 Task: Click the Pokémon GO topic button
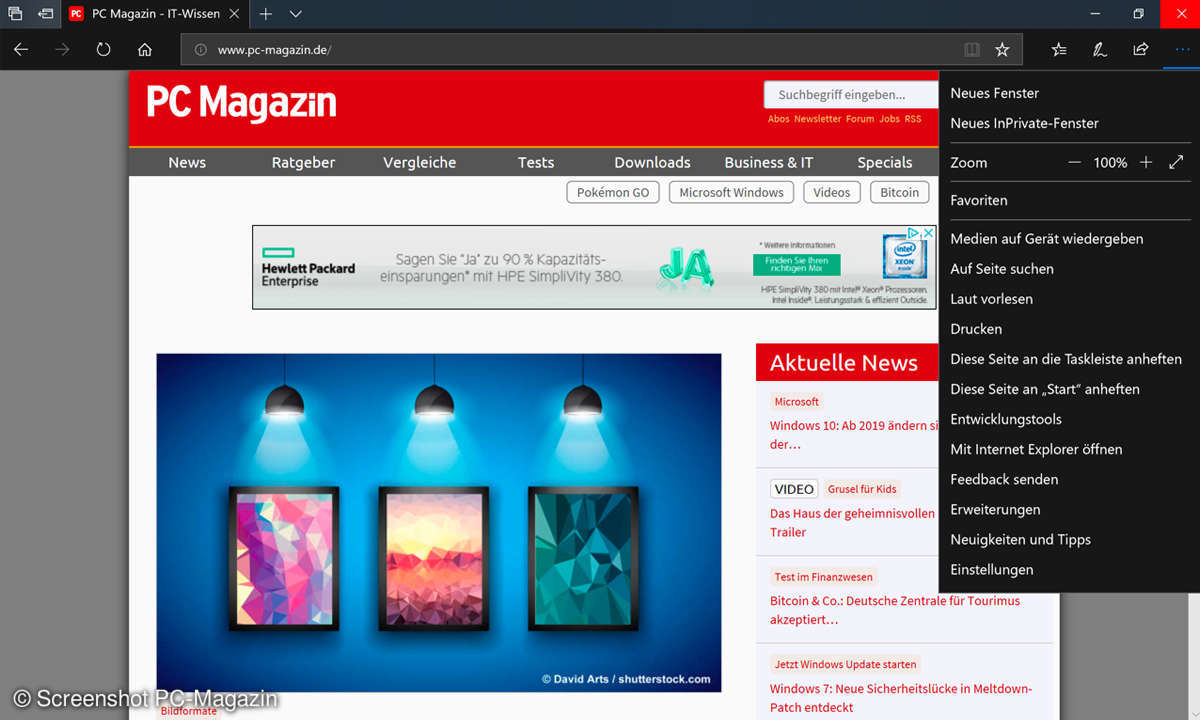point(613,192)
